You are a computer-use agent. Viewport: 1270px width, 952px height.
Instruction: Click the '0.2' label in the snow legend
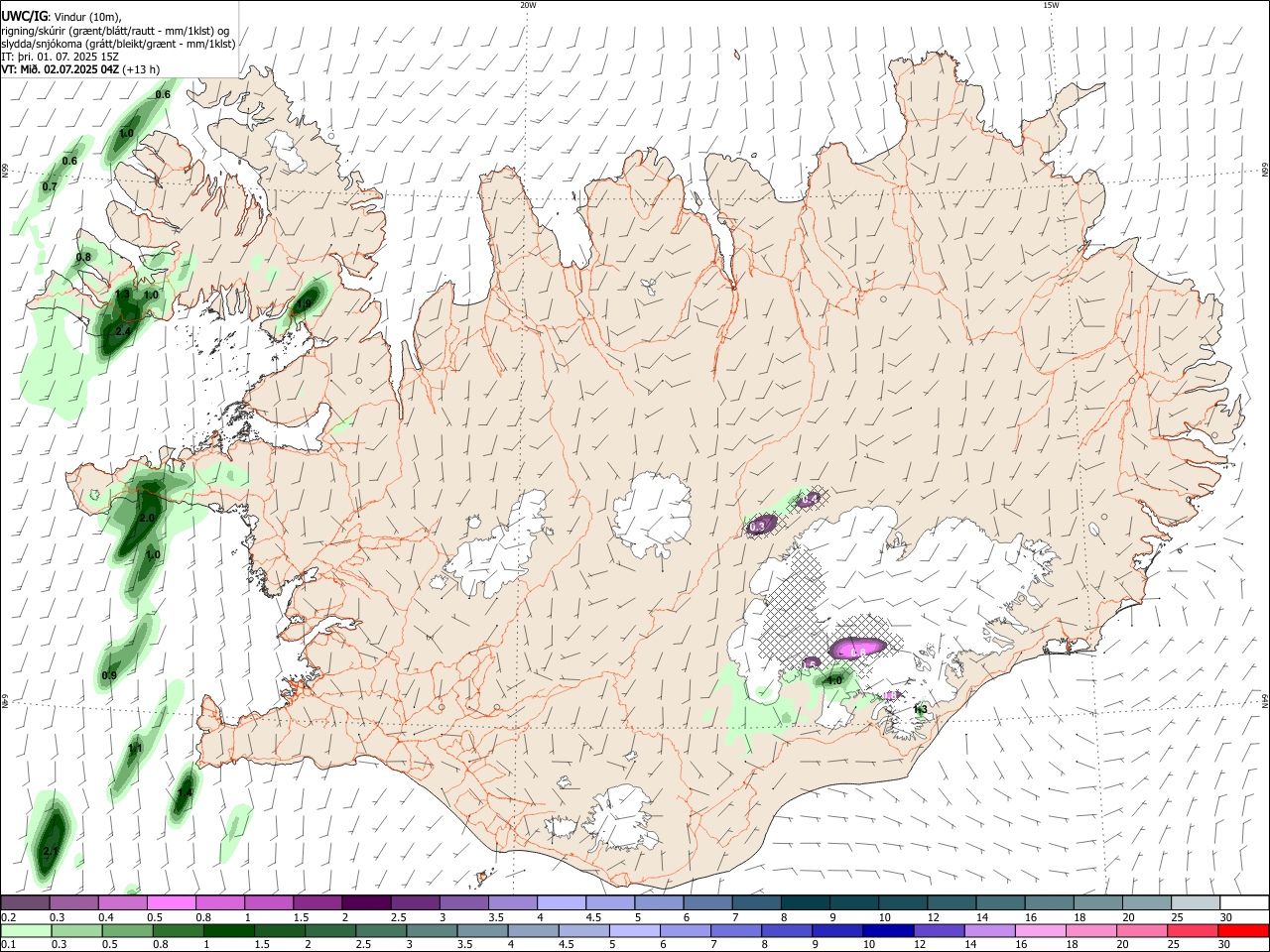click(9, 917)
